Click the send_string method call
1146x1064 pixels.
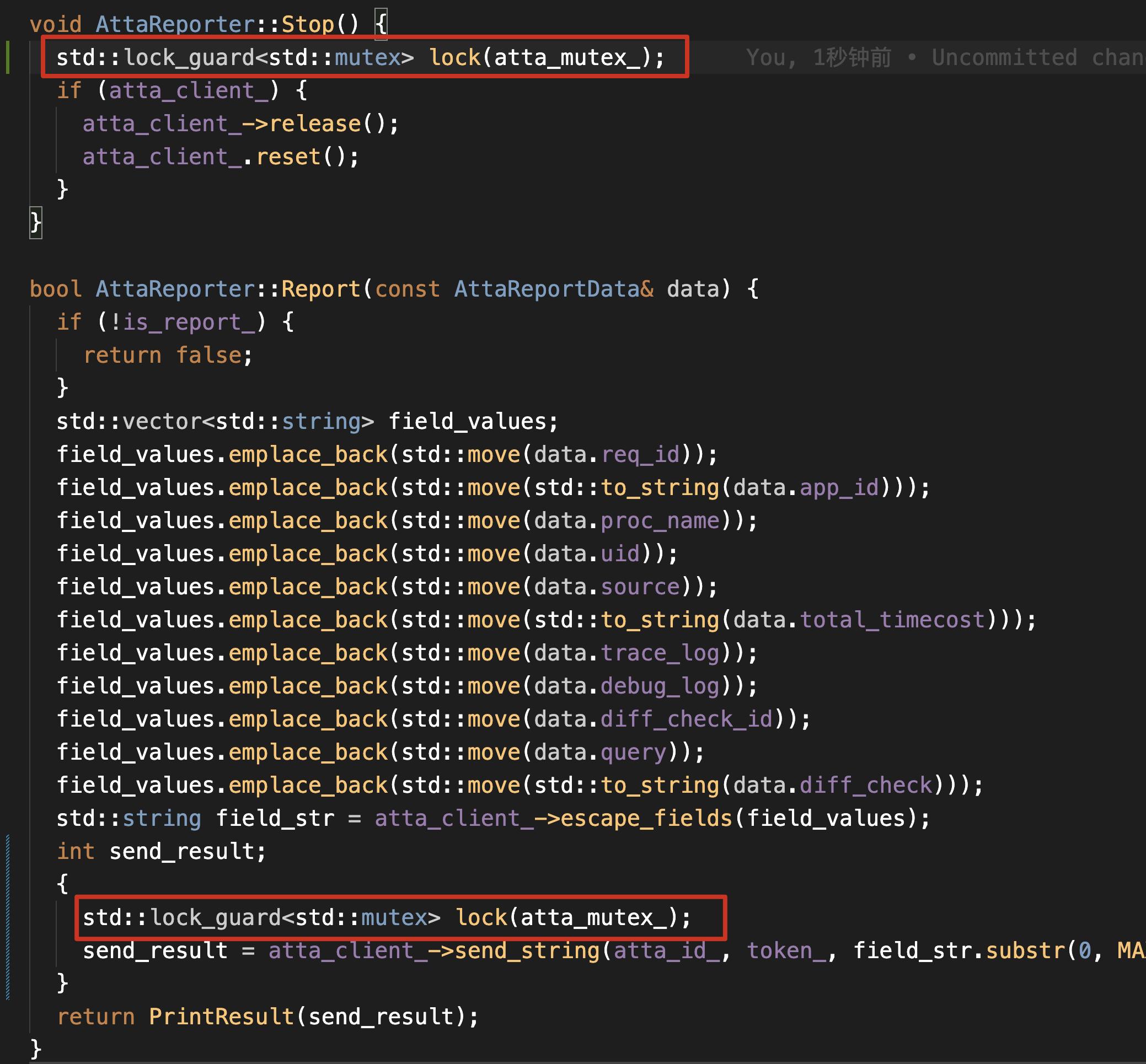(x=527, y=951)
